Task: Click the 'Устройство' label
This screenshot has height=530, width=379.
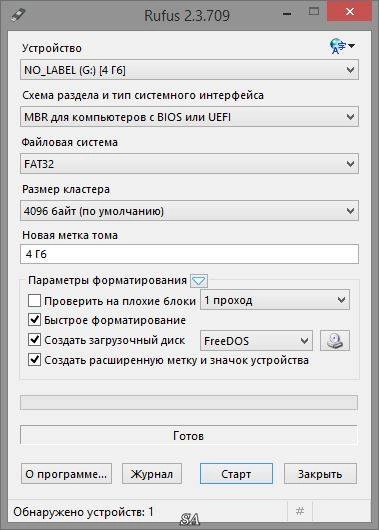Action: click(x=52, y=48)
